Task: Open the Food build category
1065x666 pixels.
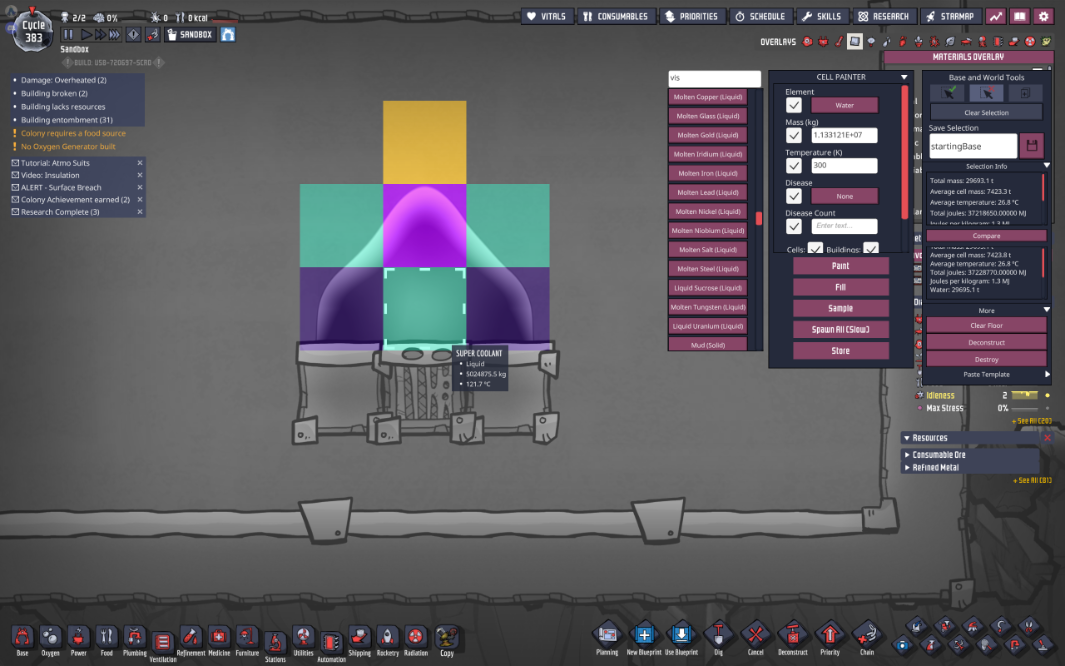Action: (107, 640)
